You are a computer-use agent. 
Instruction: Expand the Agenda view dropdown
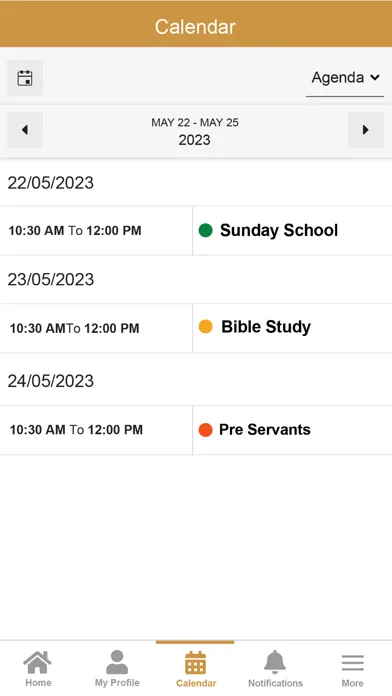(x=345, y=78)
